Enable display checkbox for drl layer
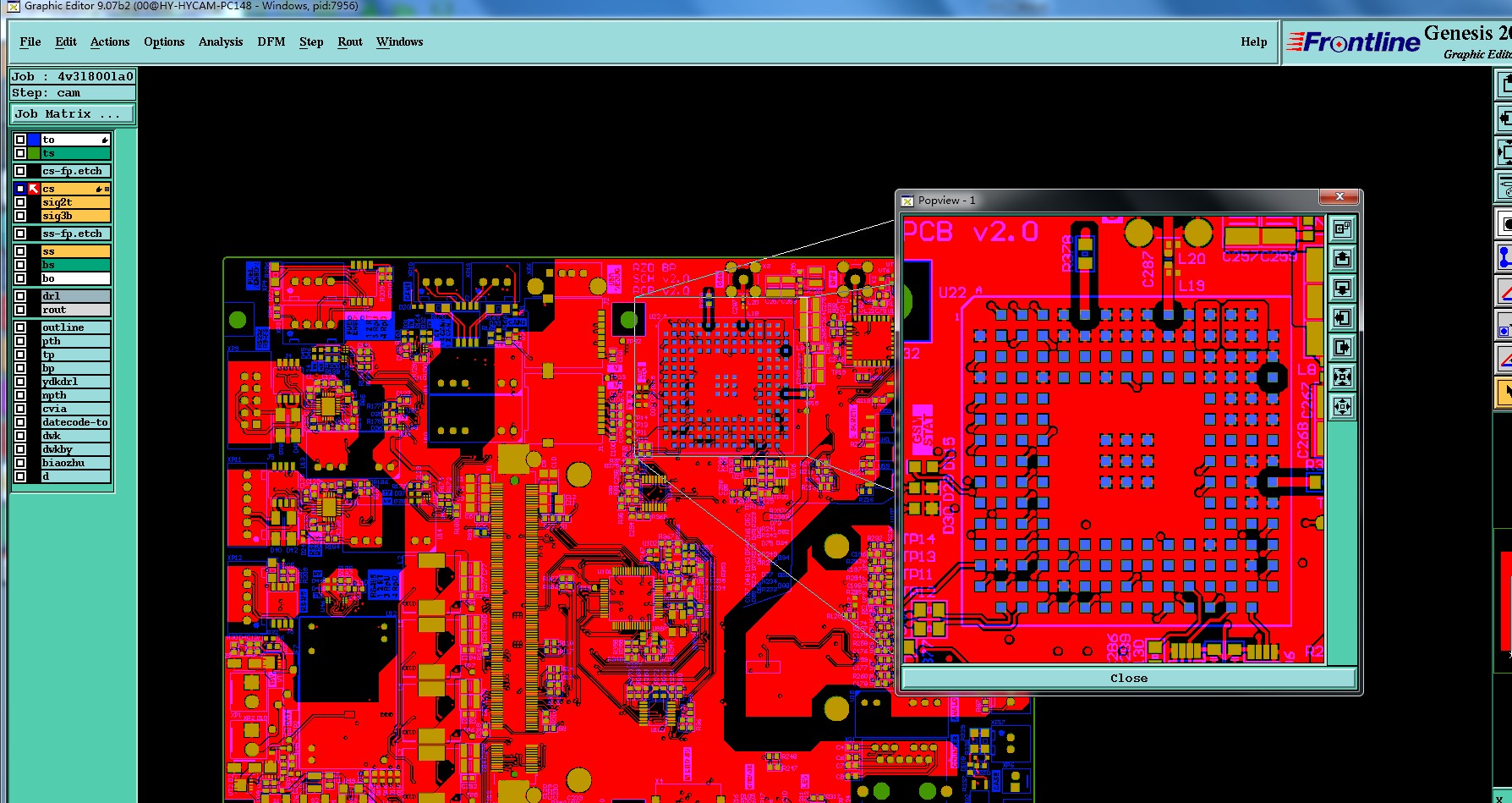This screenshot has width=1512, height=803. coord(20,296)
